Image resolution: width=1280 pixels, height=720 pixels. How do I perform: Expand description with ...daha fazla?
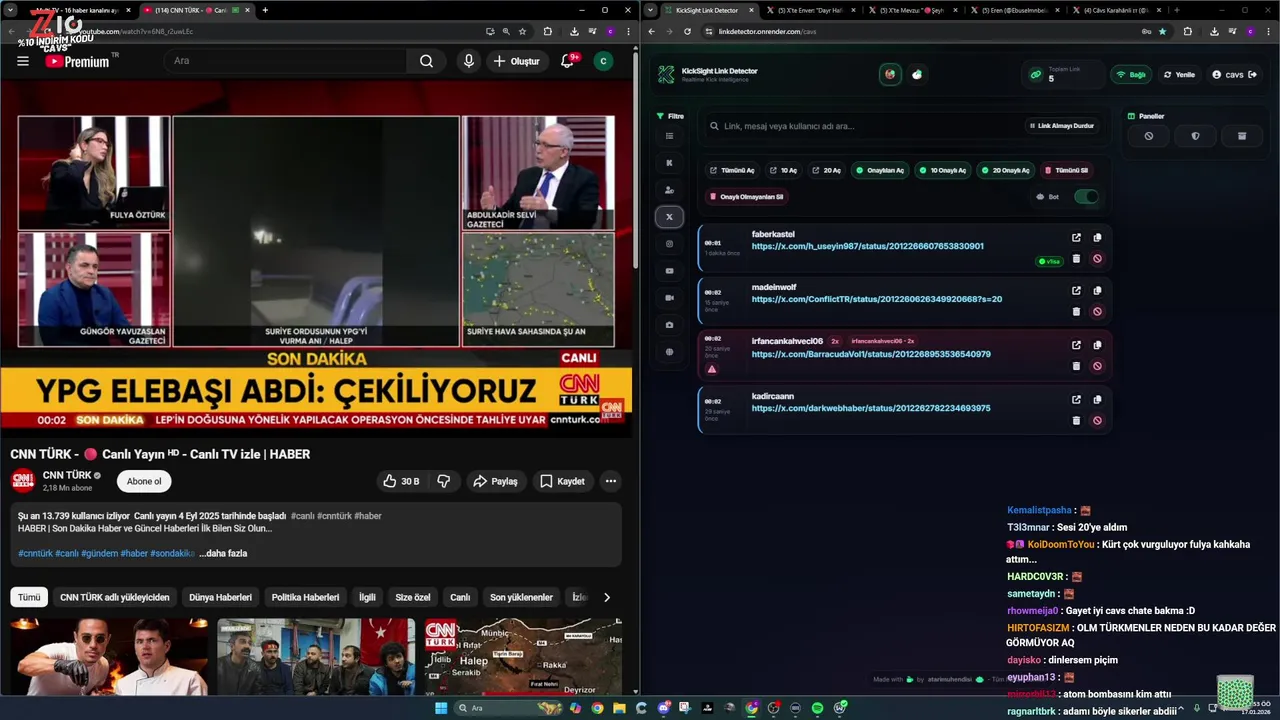(x=223, y=553)
